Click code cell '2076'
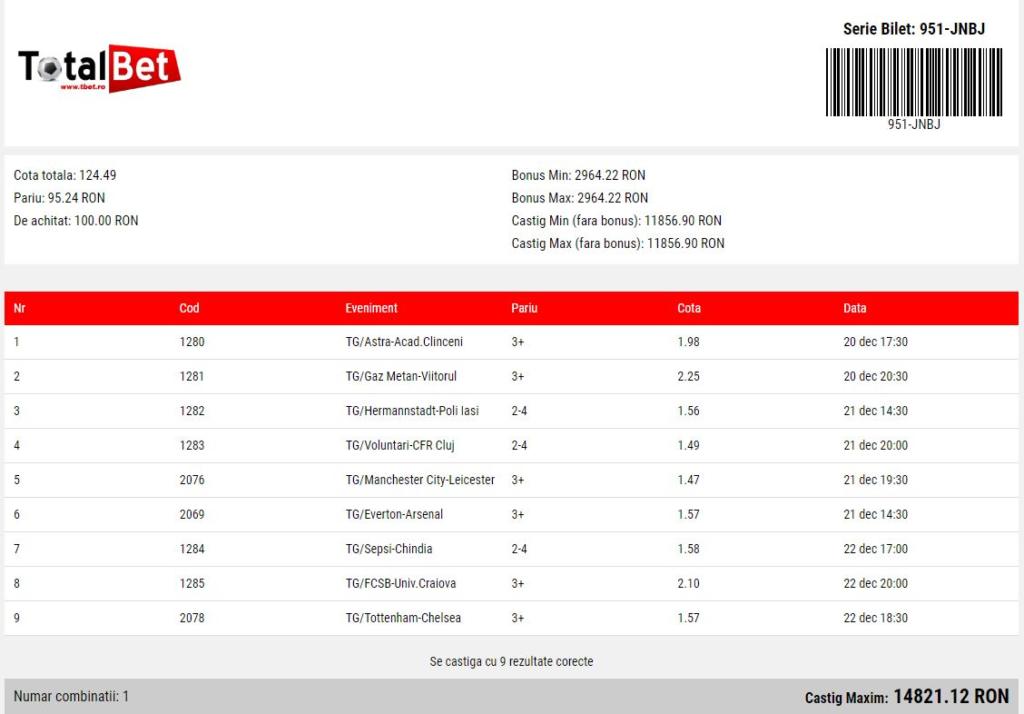 (192, 480)
